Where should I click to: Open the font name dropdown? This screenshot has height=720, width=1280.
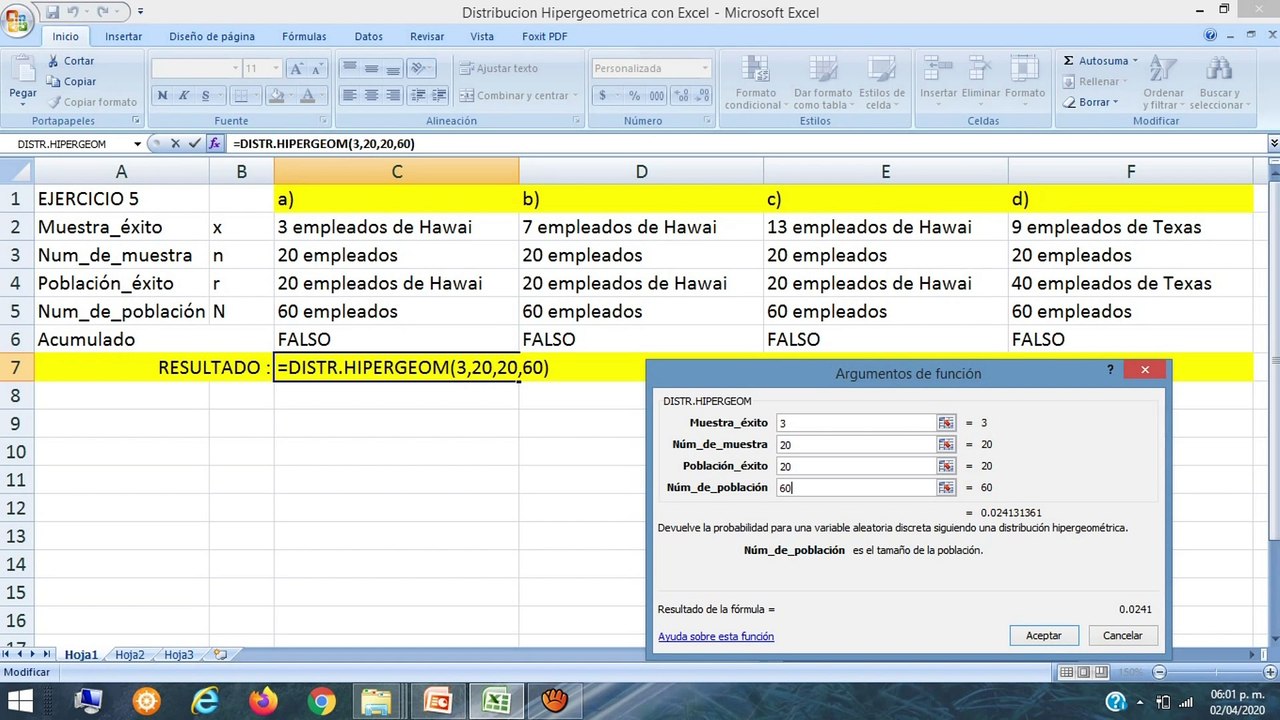tap(236, 69)
